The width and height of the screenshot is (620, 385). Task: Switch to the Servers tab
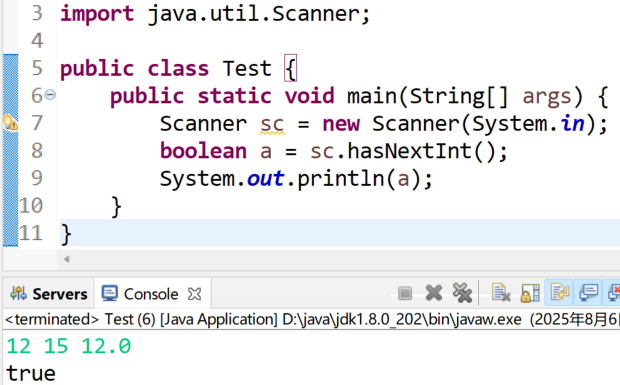coord(48,294)
